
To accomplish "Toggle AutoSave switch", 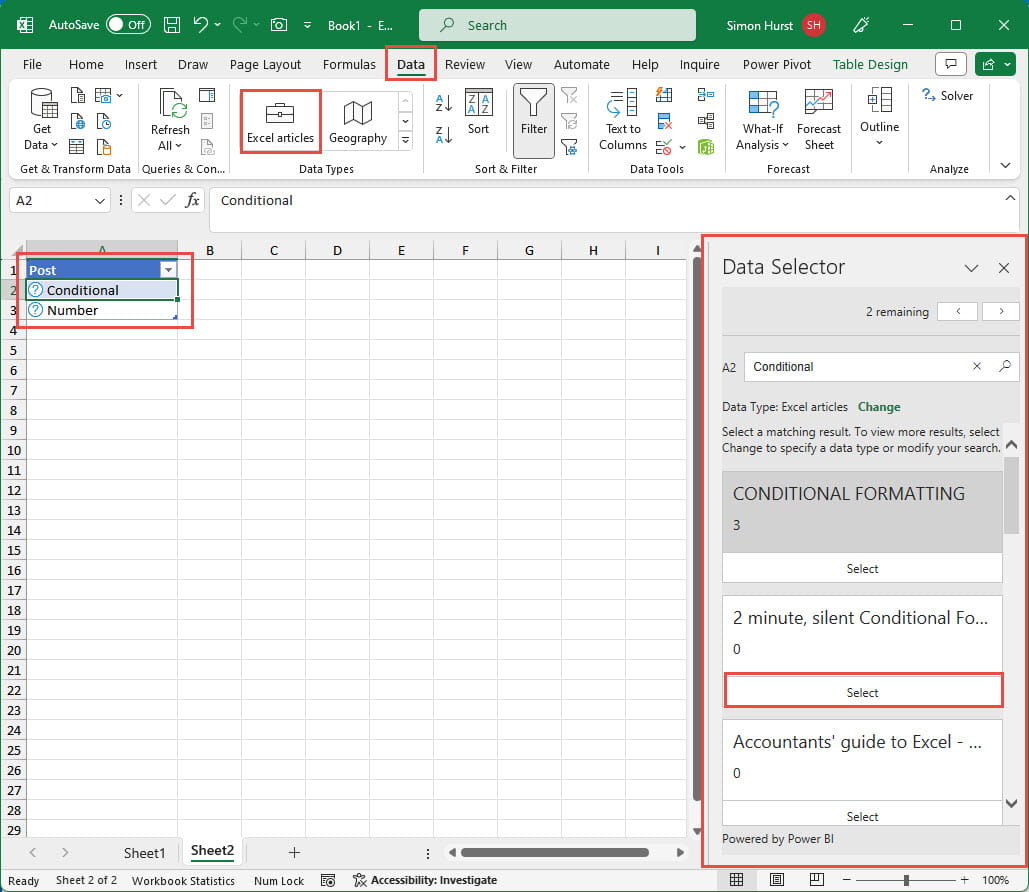I will click(x=128, y=24).
